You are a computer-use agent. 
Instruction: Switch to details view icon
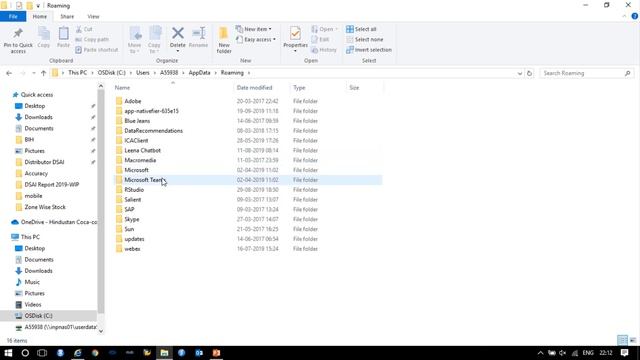tap(622, 340)
